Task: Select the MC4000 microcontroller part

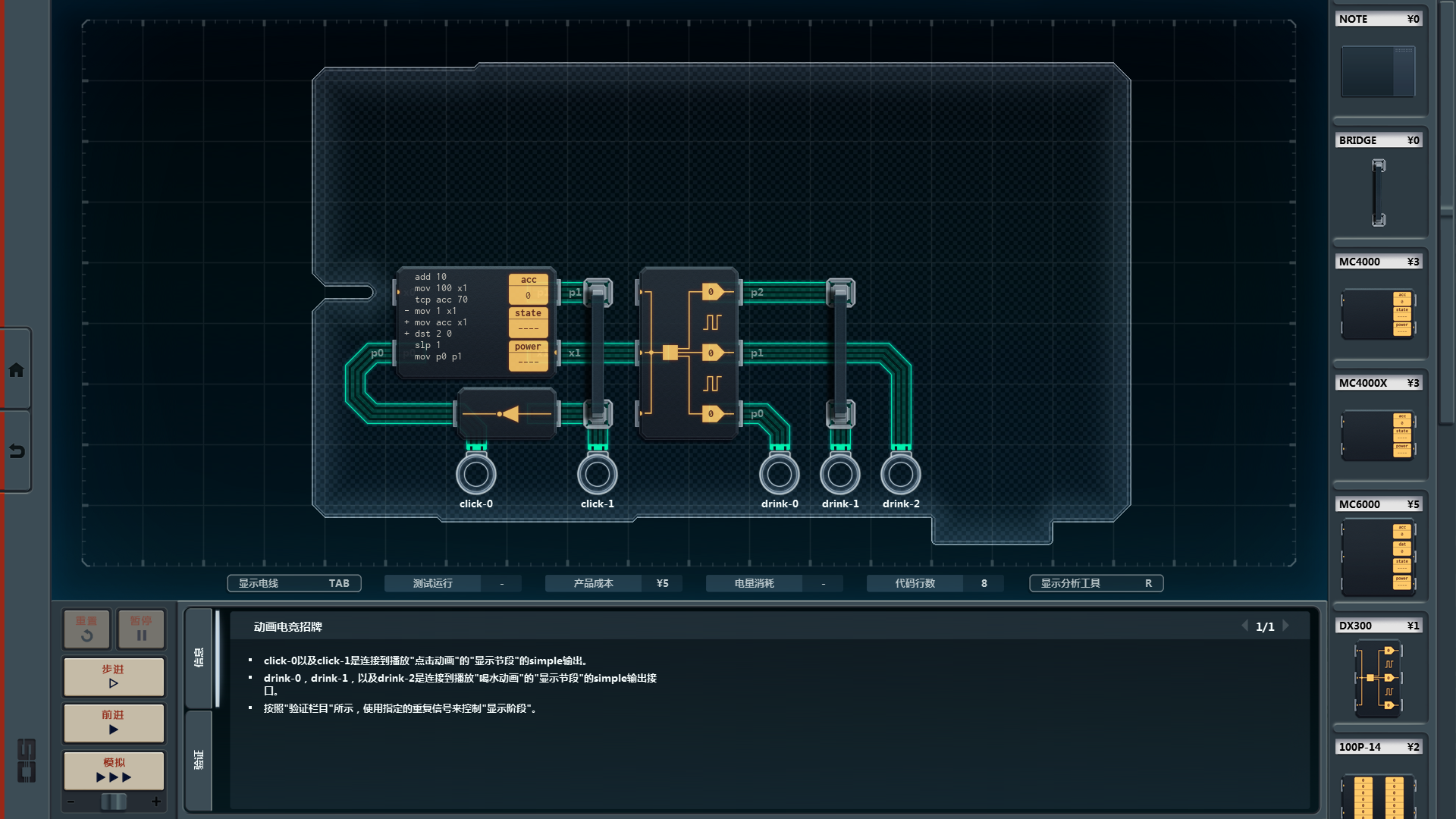Action: pyautogui.click(x=1378, y=313)
